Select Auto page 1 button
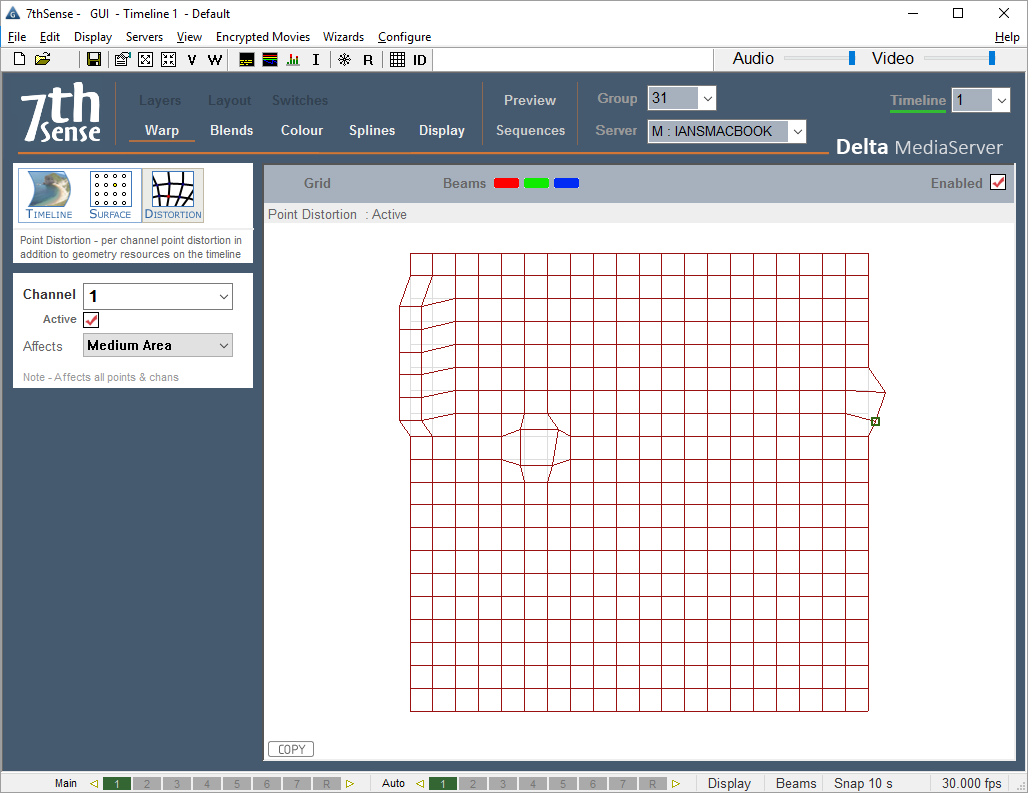The width and height of the screenshot is (1028, 793). coord(443,783)
